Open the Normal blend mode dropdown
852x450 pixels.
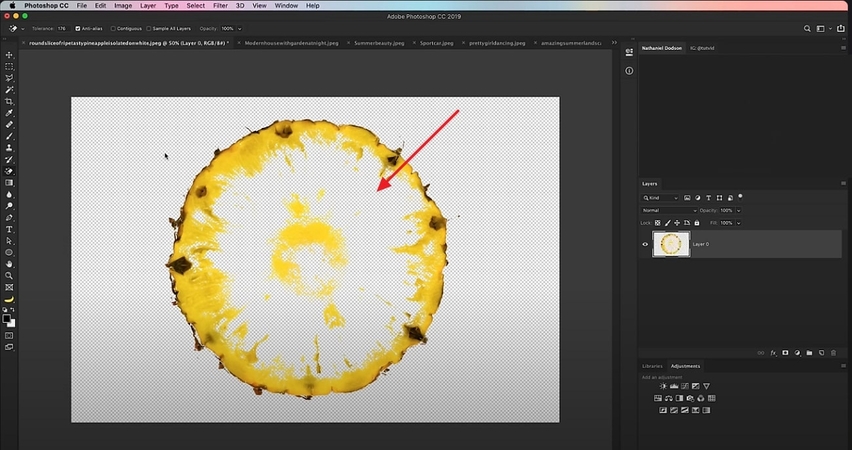pyautogui.click(x=669, y=210)
